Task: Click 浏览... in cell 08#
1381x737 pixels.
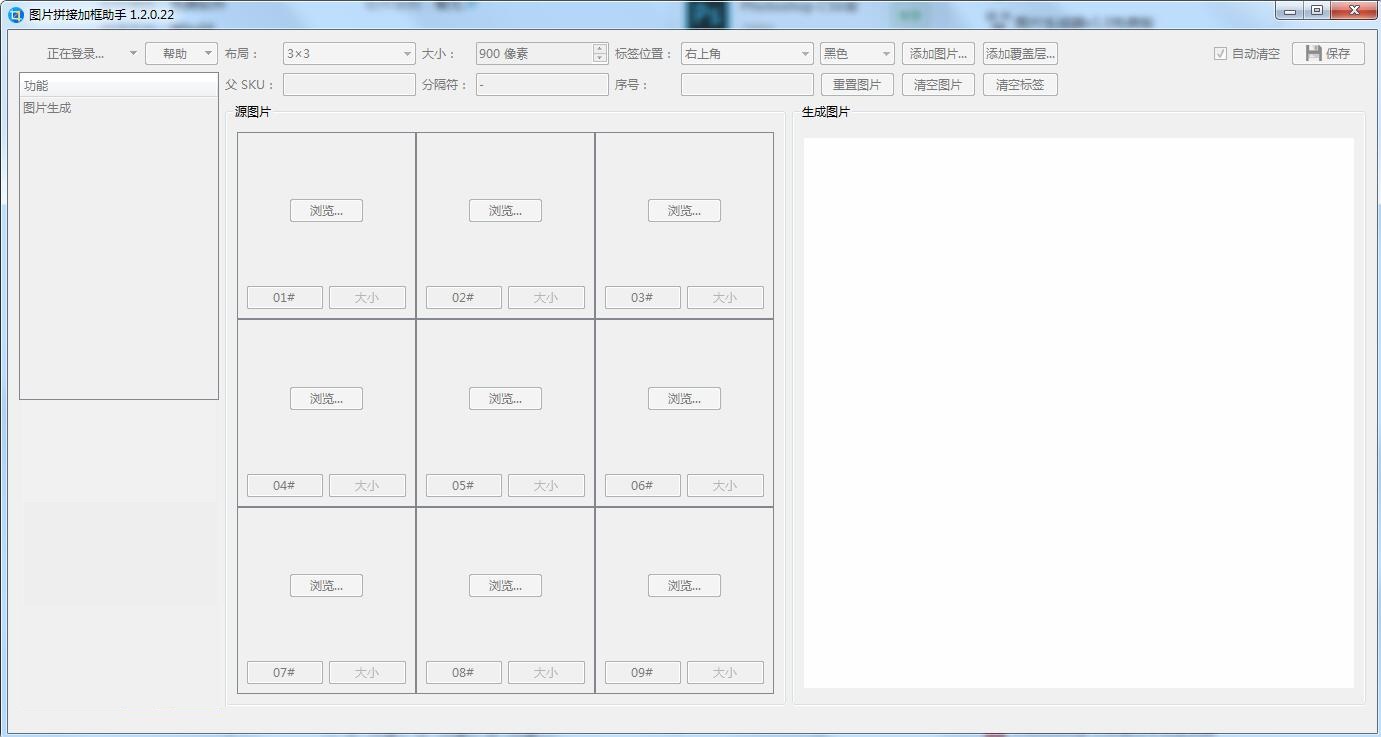Action: [x=505, y=586]
